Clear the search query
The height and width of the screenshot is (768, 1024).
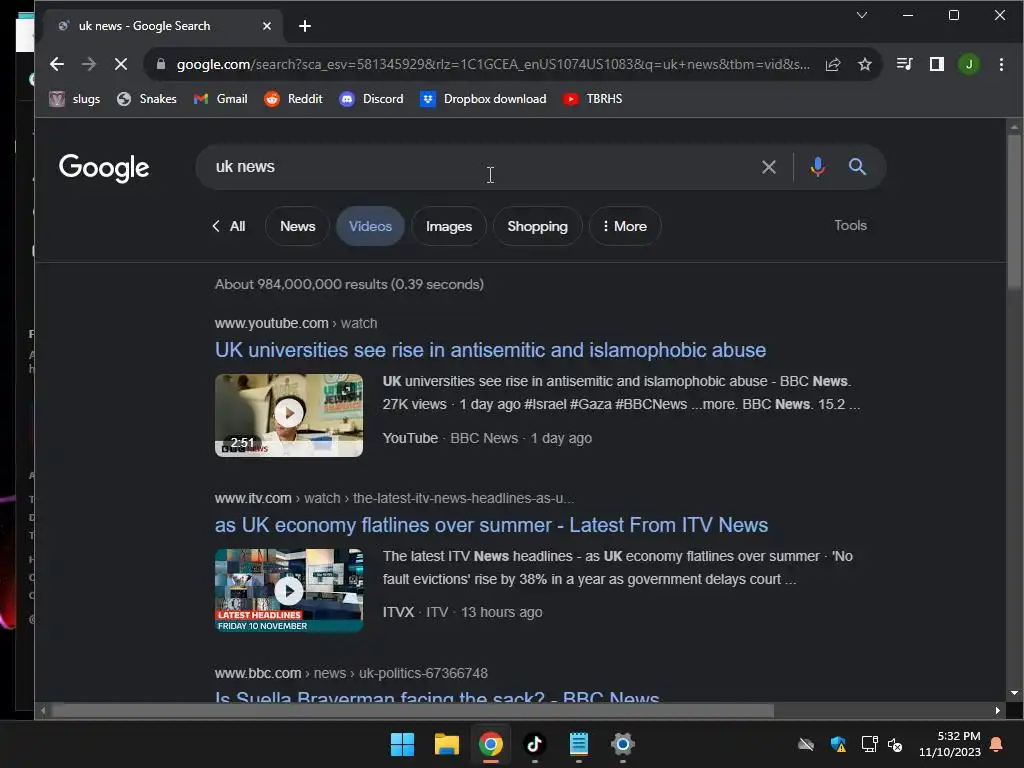click(x=769, y=167)
